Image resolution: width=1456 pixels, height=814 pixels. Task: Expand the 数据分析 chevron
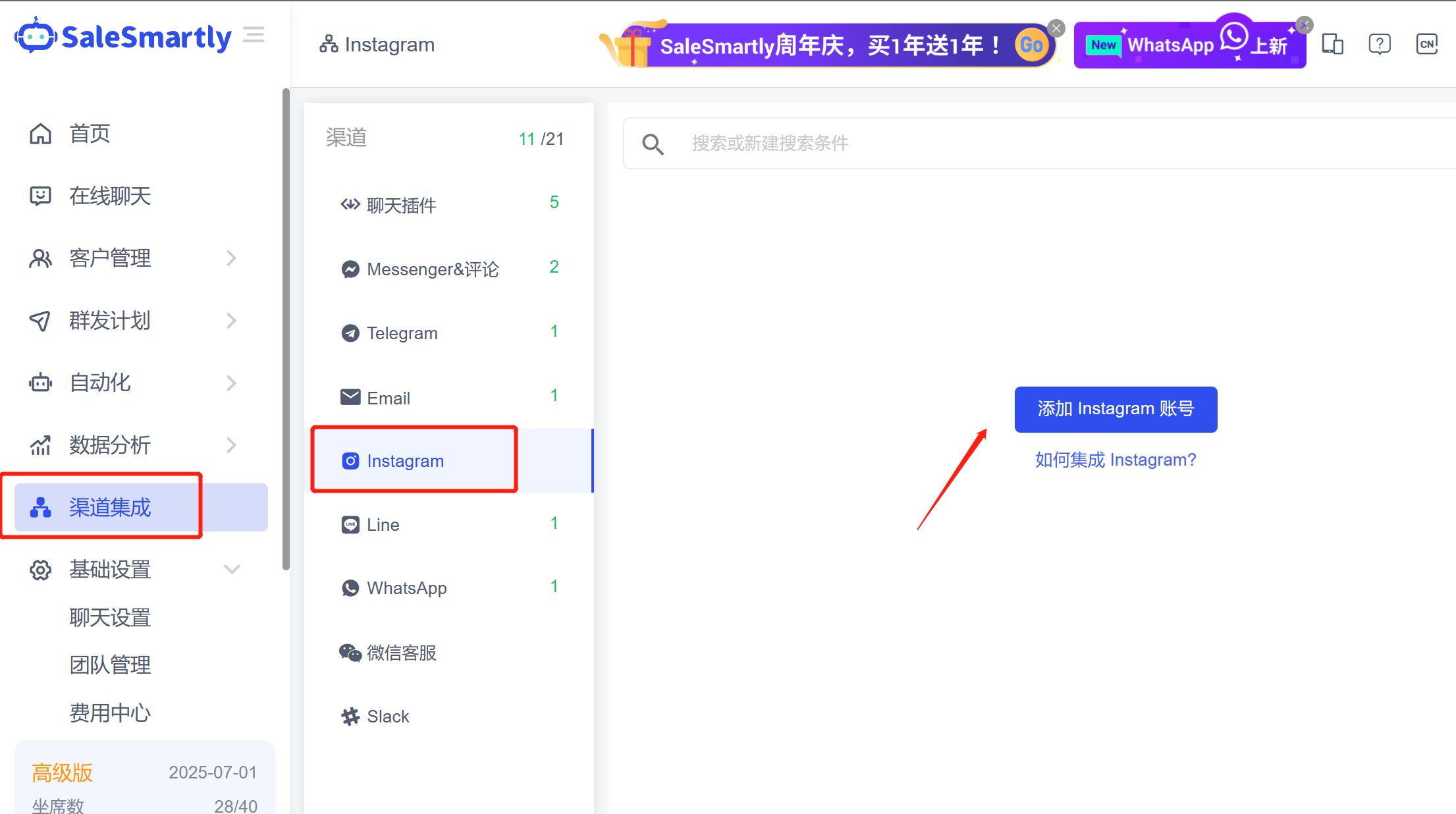[x=231, y=445]
